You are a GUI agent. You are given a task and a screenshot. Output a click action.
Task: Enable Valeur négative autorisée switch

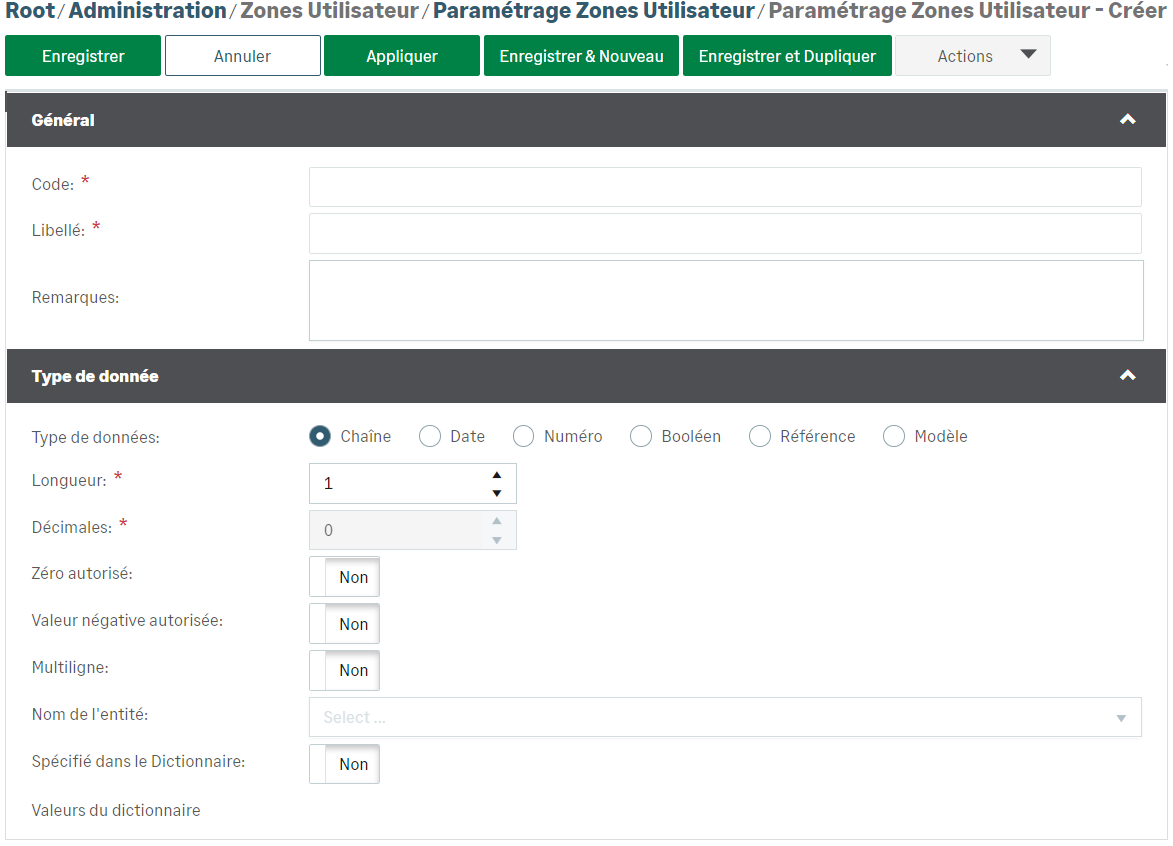344,624
